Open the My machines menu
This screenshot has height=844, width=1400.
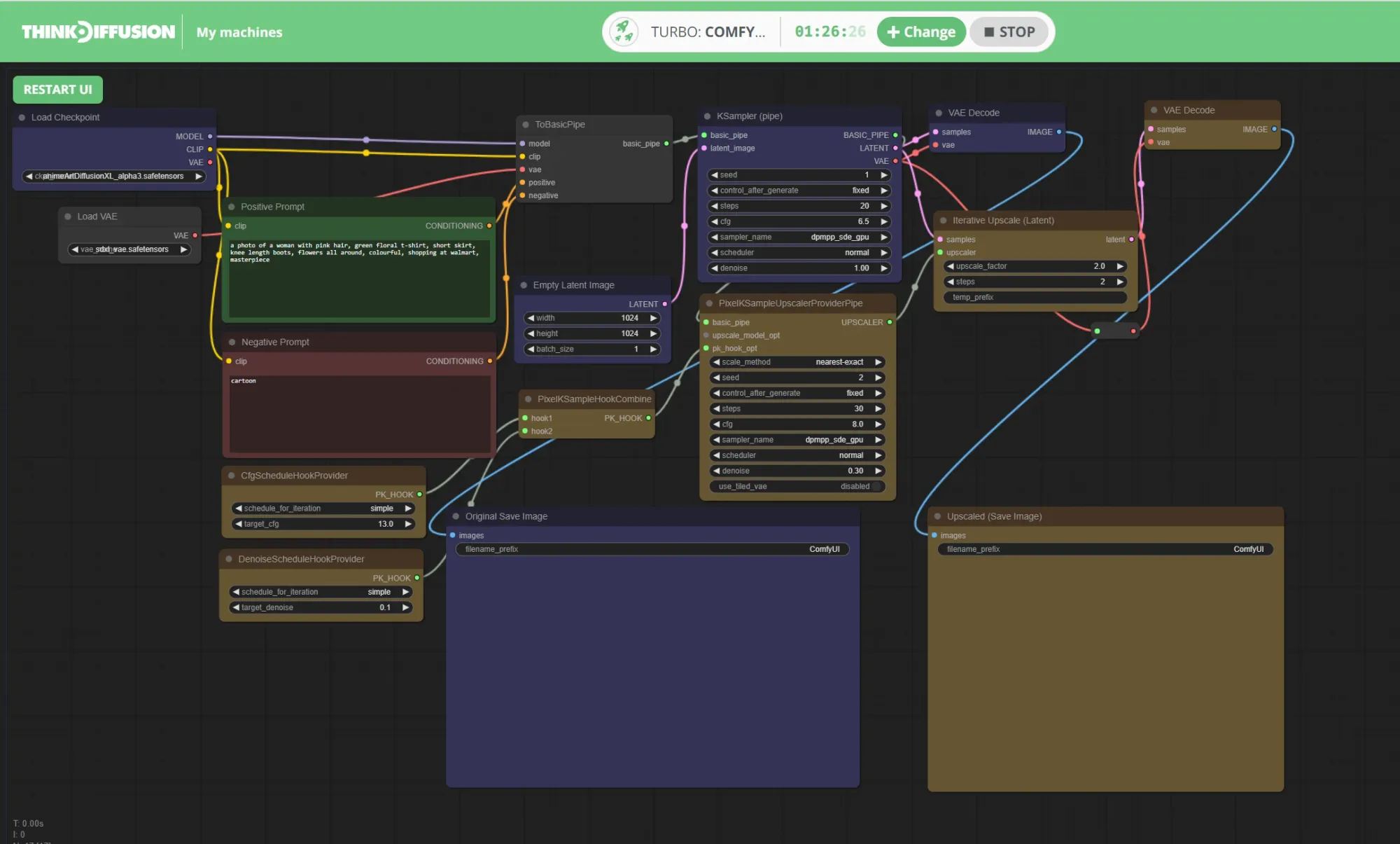pos(239,32)
